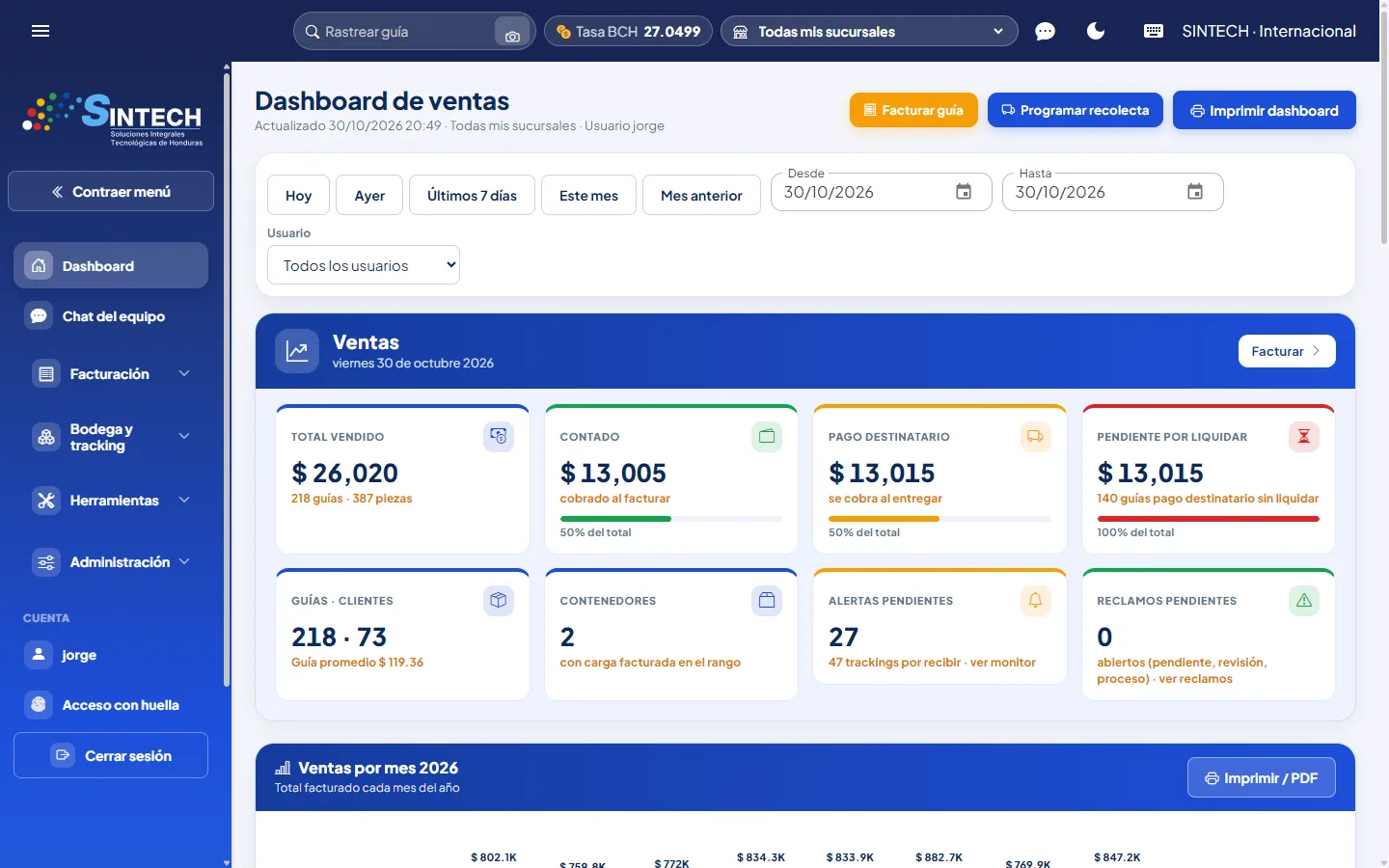Viewport: 1389px width, 868px height.
Task: Open the chat bubble icon in header
Action: (x=1045, y=32)
